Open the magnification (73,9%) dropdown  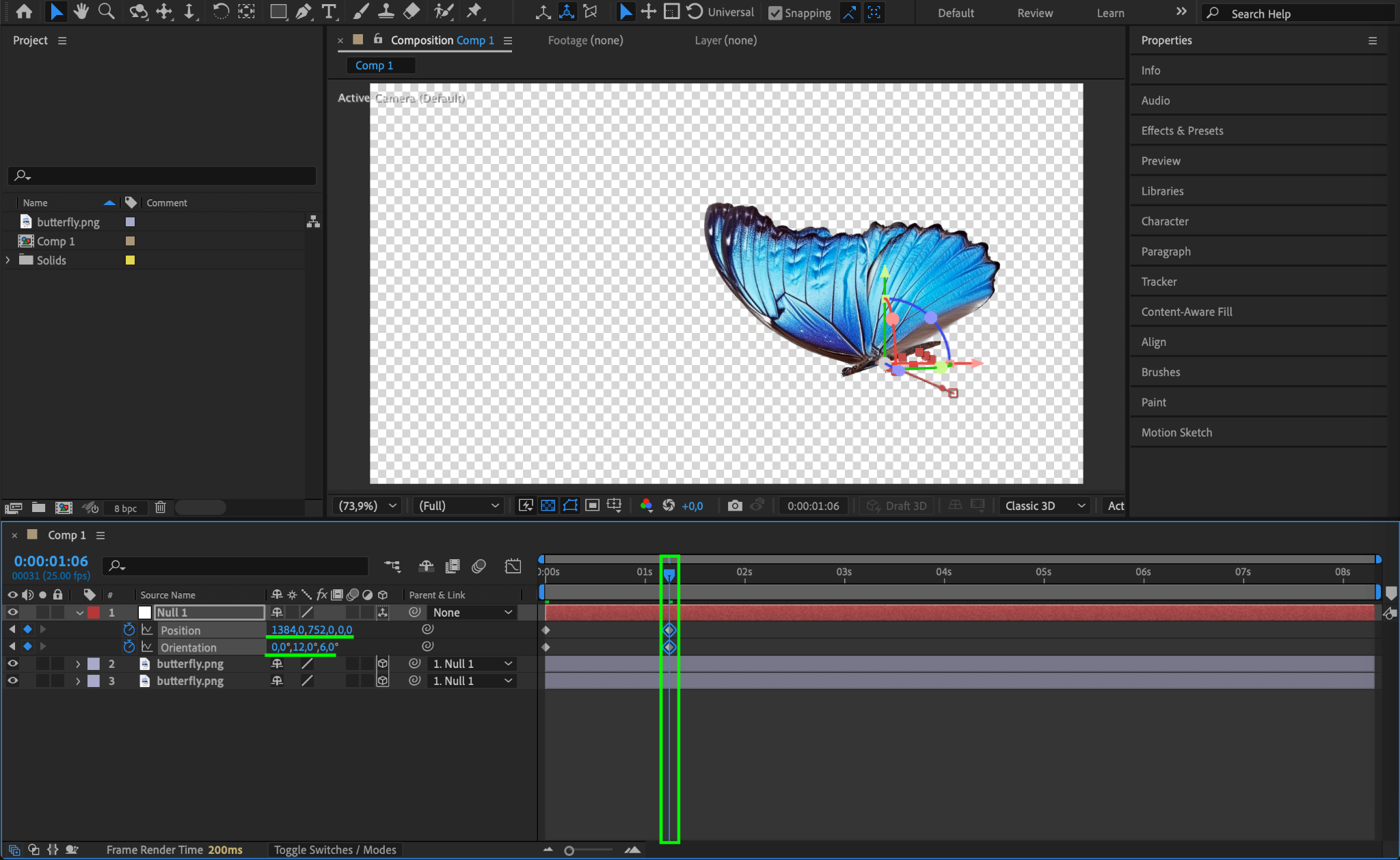tap(368, 506)
